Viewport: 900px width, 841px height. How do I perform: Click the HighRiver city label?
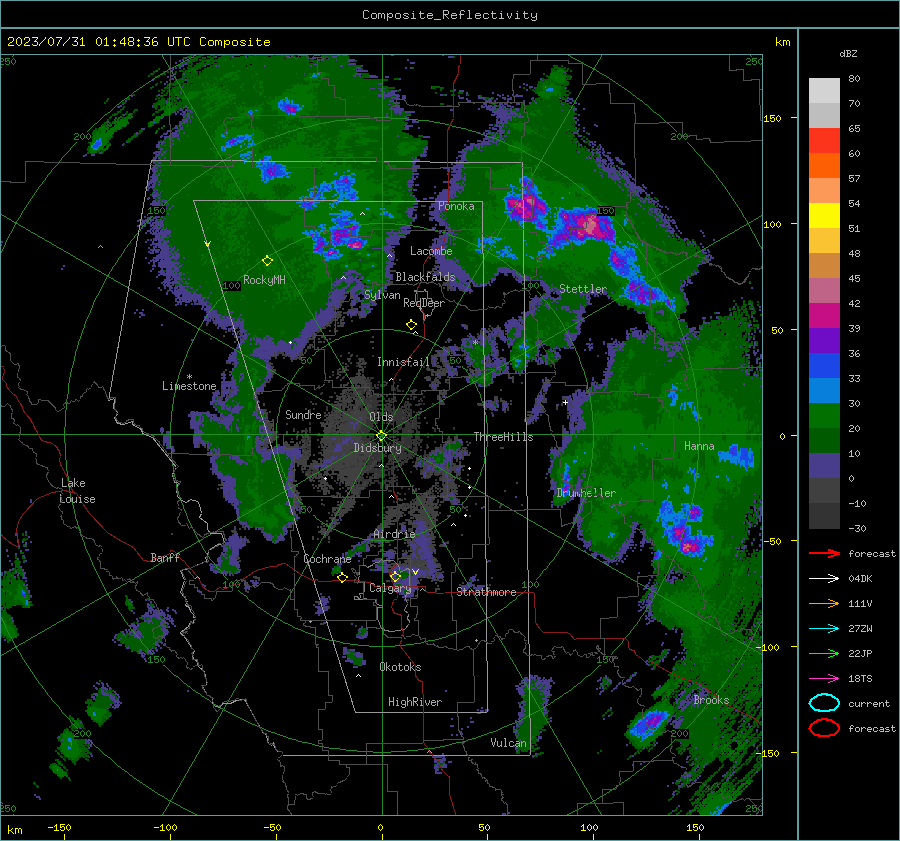pos(415,702)
